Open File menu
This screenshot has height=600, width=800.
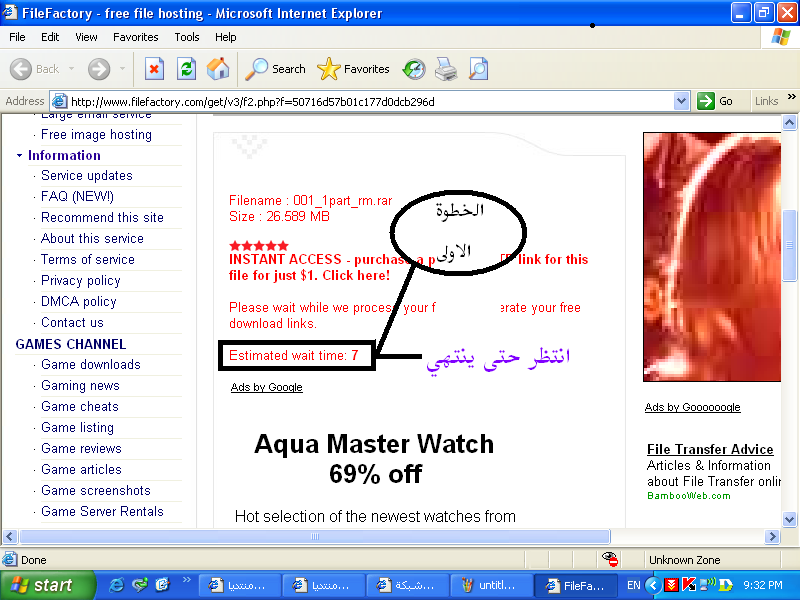[x=17, y=37]
